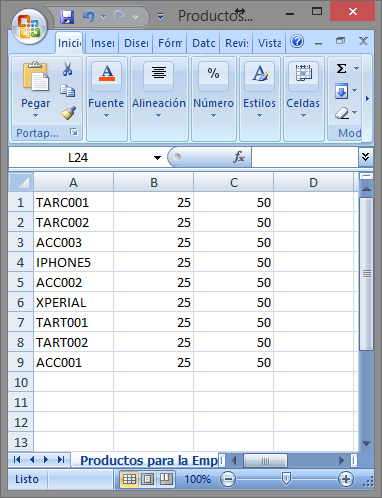Select column A header
The height and width of the screenshot is (498, 382).
click(x=73, y=182)
